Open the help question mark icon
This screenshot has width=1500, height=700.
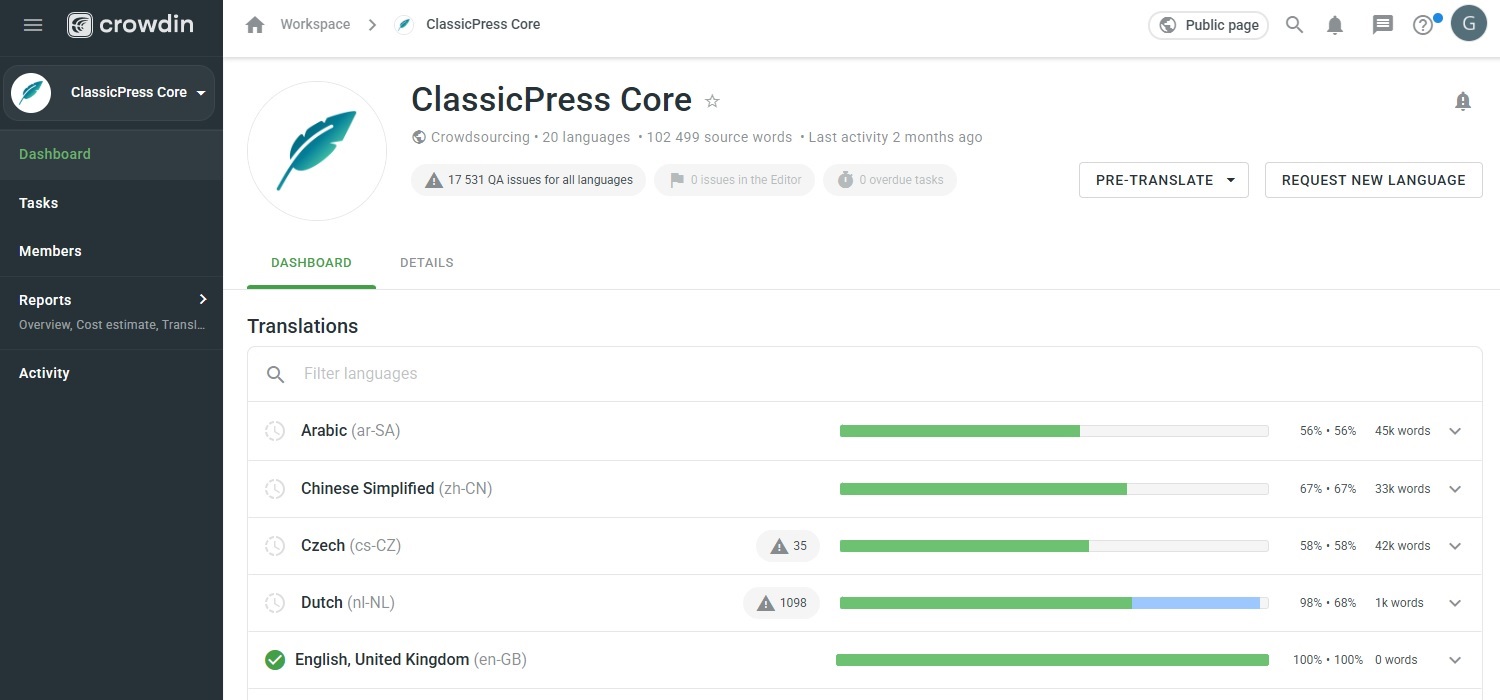coord(1423,25)
